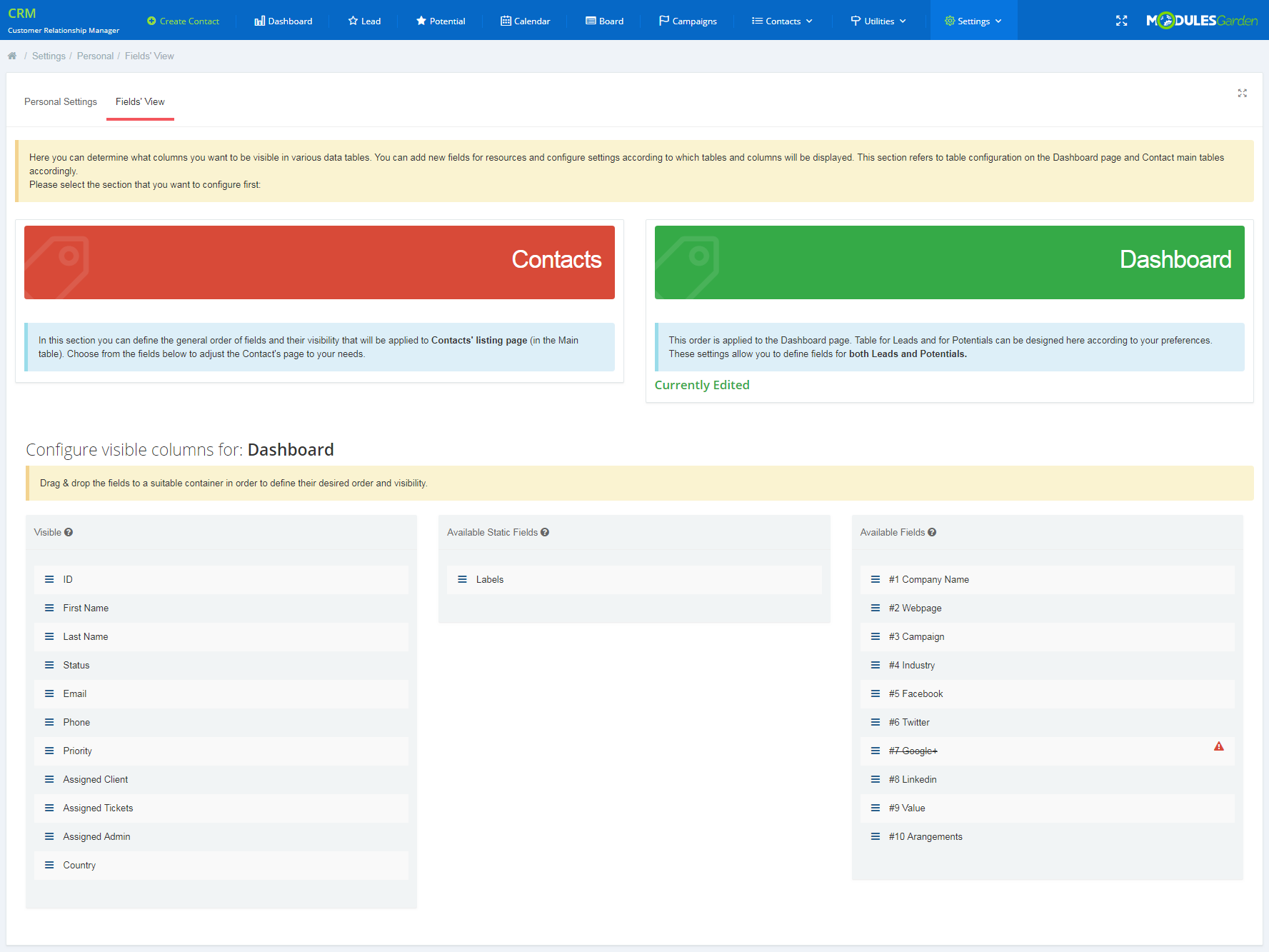Grab the drag handle of #3 Campaign
Image resolution: width=1269 pixels, height=952 pixels.
(x=876, y=636)
